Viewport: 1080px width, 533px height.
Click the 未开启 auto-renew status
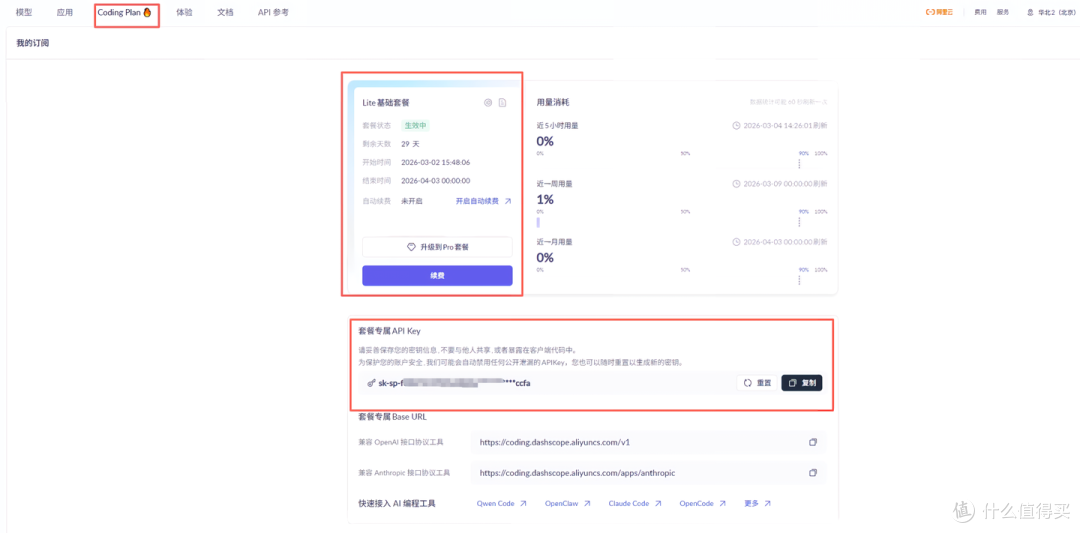[411, 201]
